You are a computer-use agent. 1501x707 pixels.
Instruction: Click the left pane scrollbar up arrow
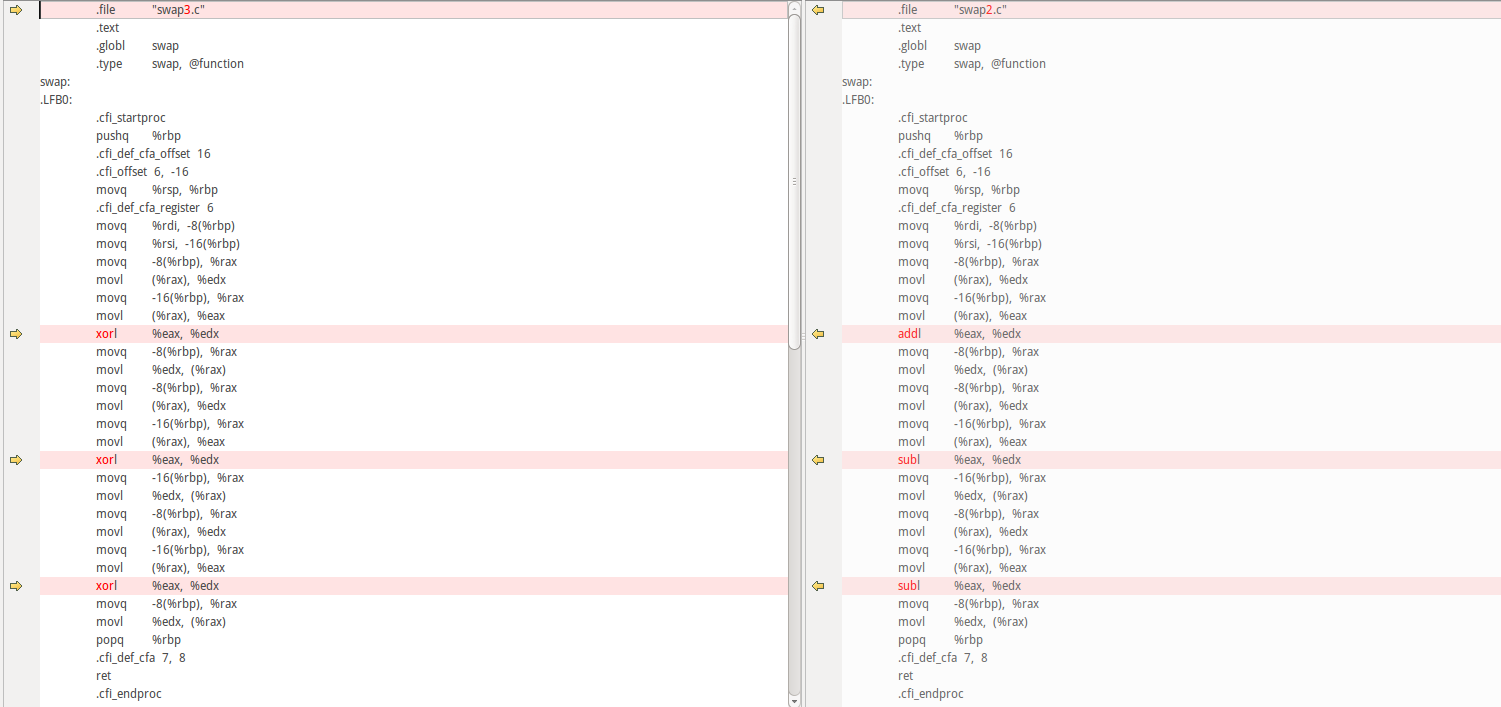794,6
